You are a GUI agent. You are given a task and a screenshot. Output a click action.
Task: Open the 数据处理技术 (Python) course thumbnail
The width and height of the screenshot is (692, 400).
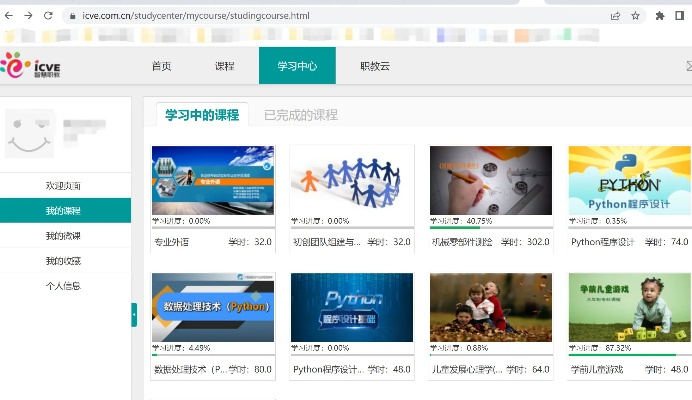click(212, 307)
